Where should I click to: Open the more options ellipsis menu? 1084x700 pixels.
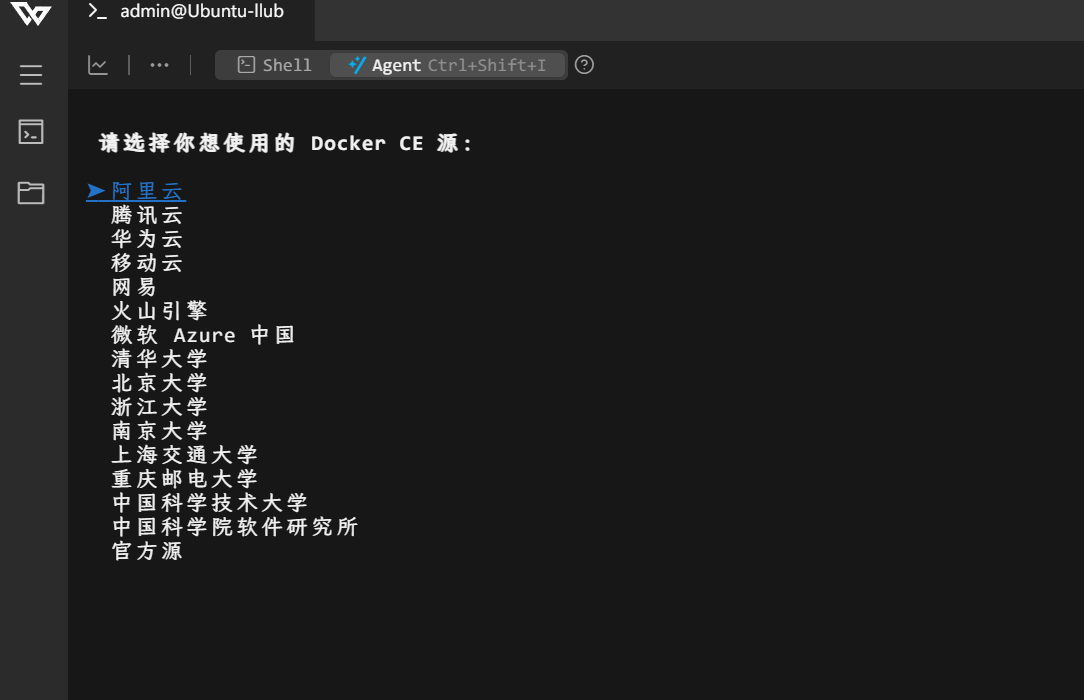coord(160,65)
